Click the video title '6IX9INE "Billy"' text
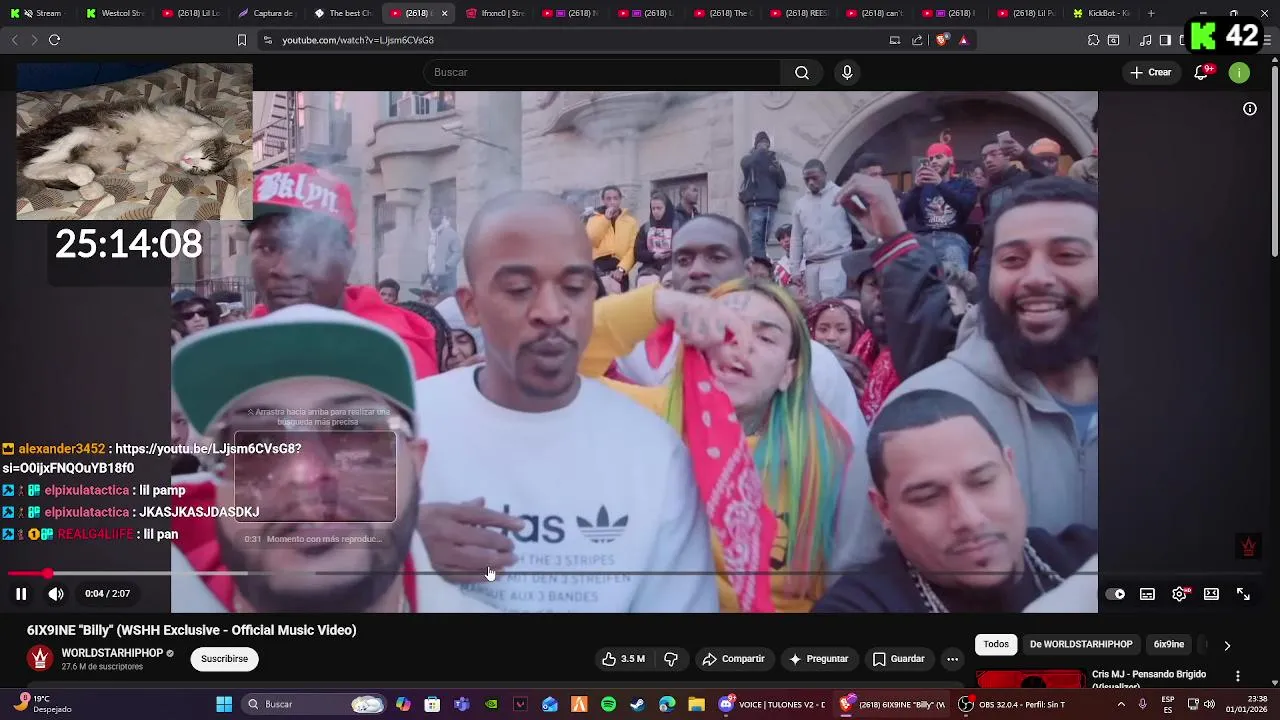 (x=191, y=630)
